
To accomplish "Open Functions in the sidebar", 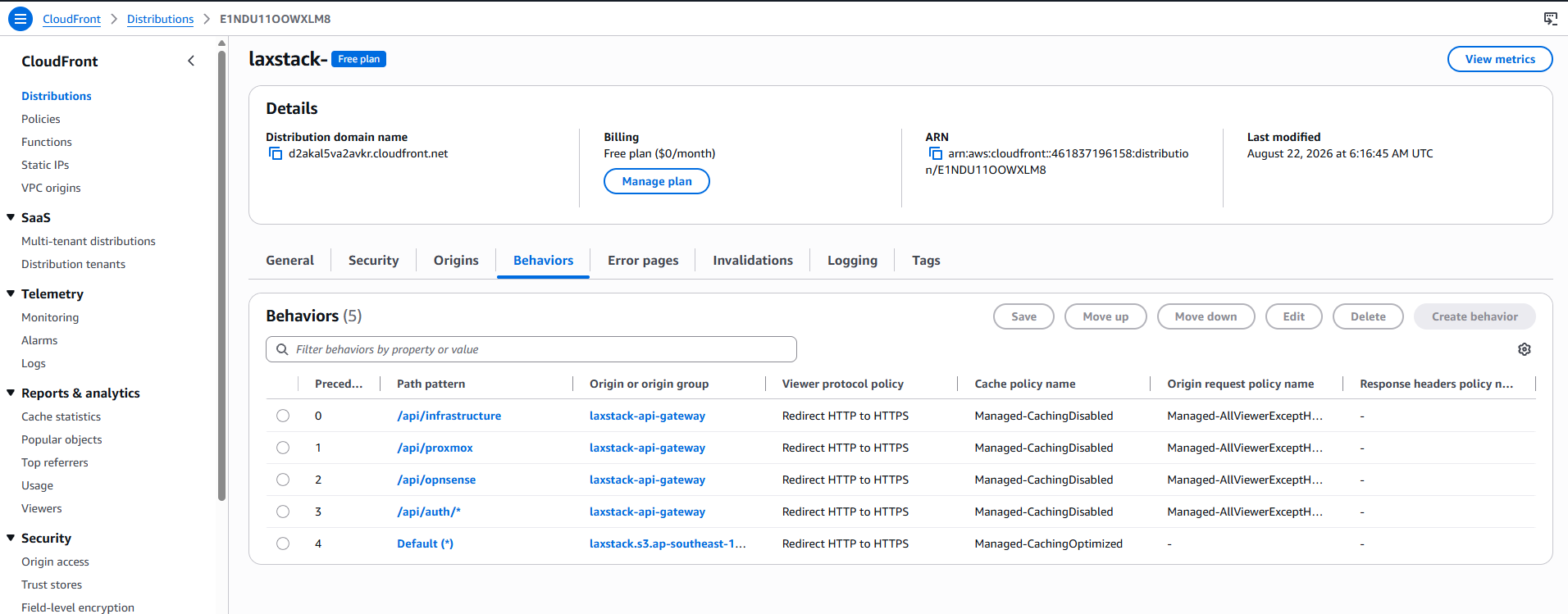I will coord(47,142).
